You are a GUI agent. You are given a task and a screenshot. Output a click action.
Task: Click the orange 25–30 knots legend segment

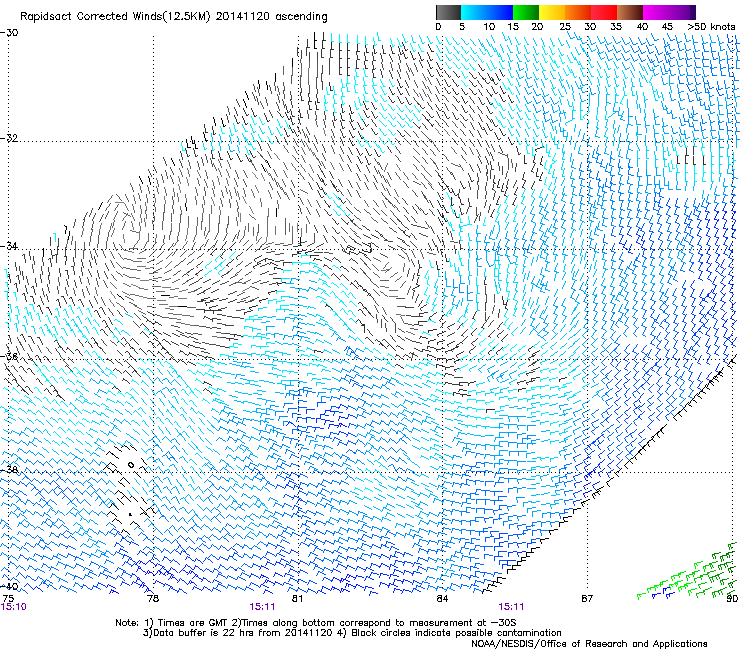[x=578, y=12]
